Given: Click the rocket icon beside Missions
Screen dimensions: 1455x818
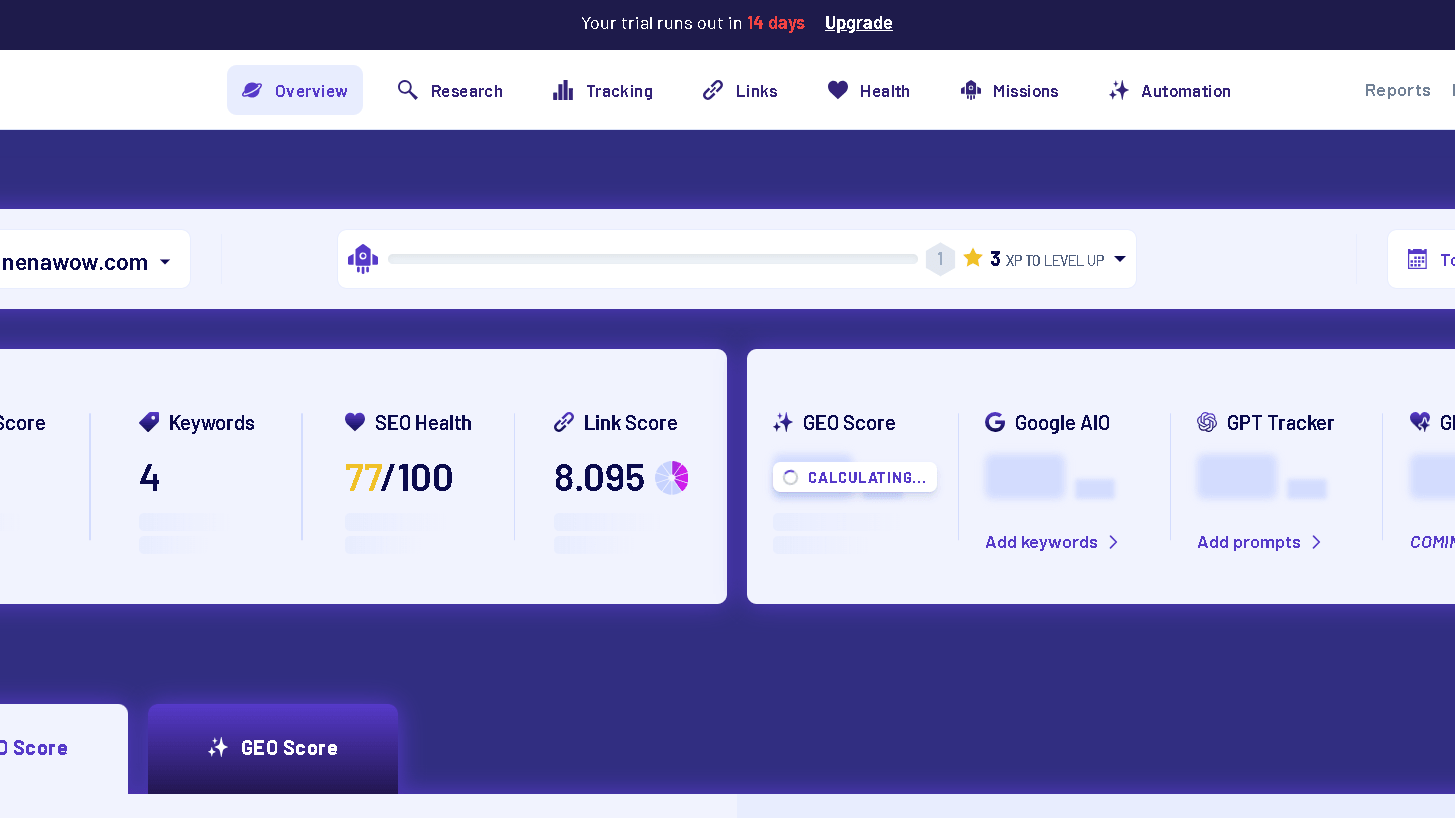Looking at the screenshot, I should (970, 90).
